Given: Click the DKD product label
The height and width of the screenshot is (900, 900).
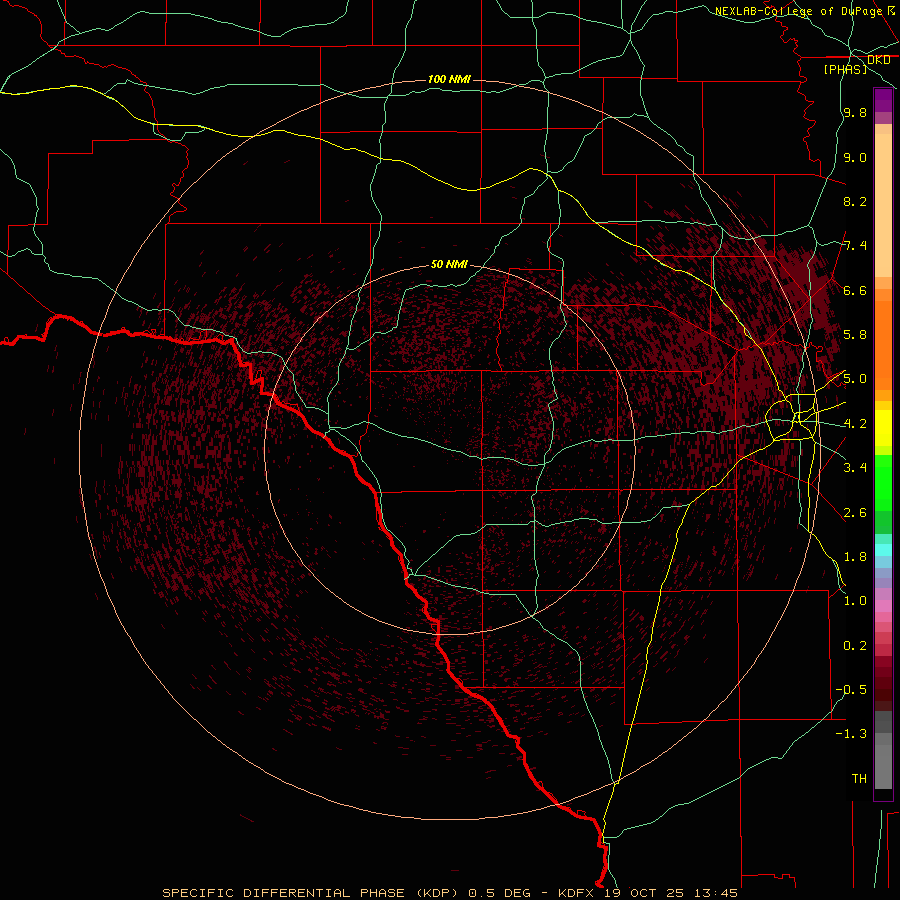Looking at the screenshot, I should [878, 60].
